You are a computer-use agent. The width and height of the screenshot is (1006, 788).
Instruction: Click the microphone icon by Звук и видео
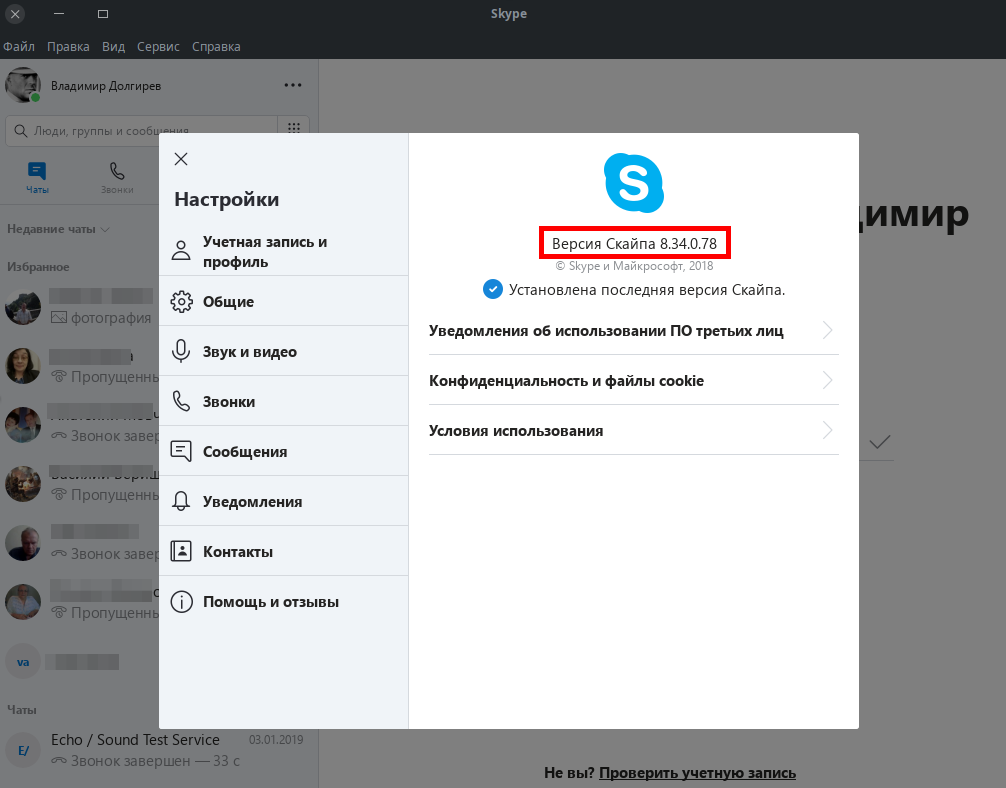tap(181, 351)
